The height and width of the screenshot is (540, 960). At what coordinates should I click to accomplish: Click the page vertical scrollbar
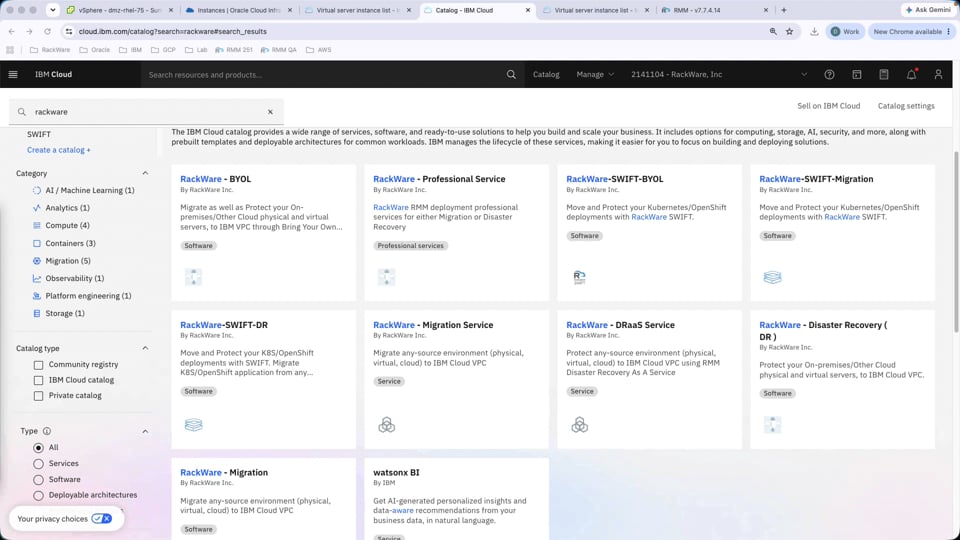[x=956, y=242]
